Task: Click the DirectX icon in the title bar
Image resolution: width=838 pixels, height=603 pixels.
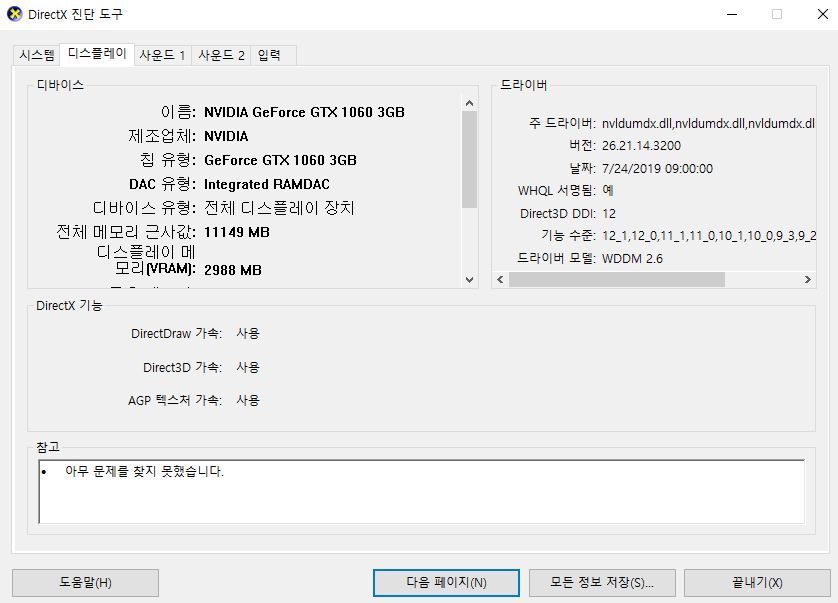Action: pos(14,15)
